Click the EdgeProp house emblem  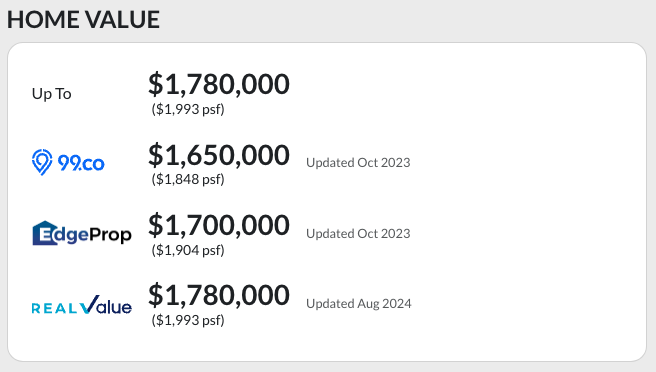click(45, 233)
